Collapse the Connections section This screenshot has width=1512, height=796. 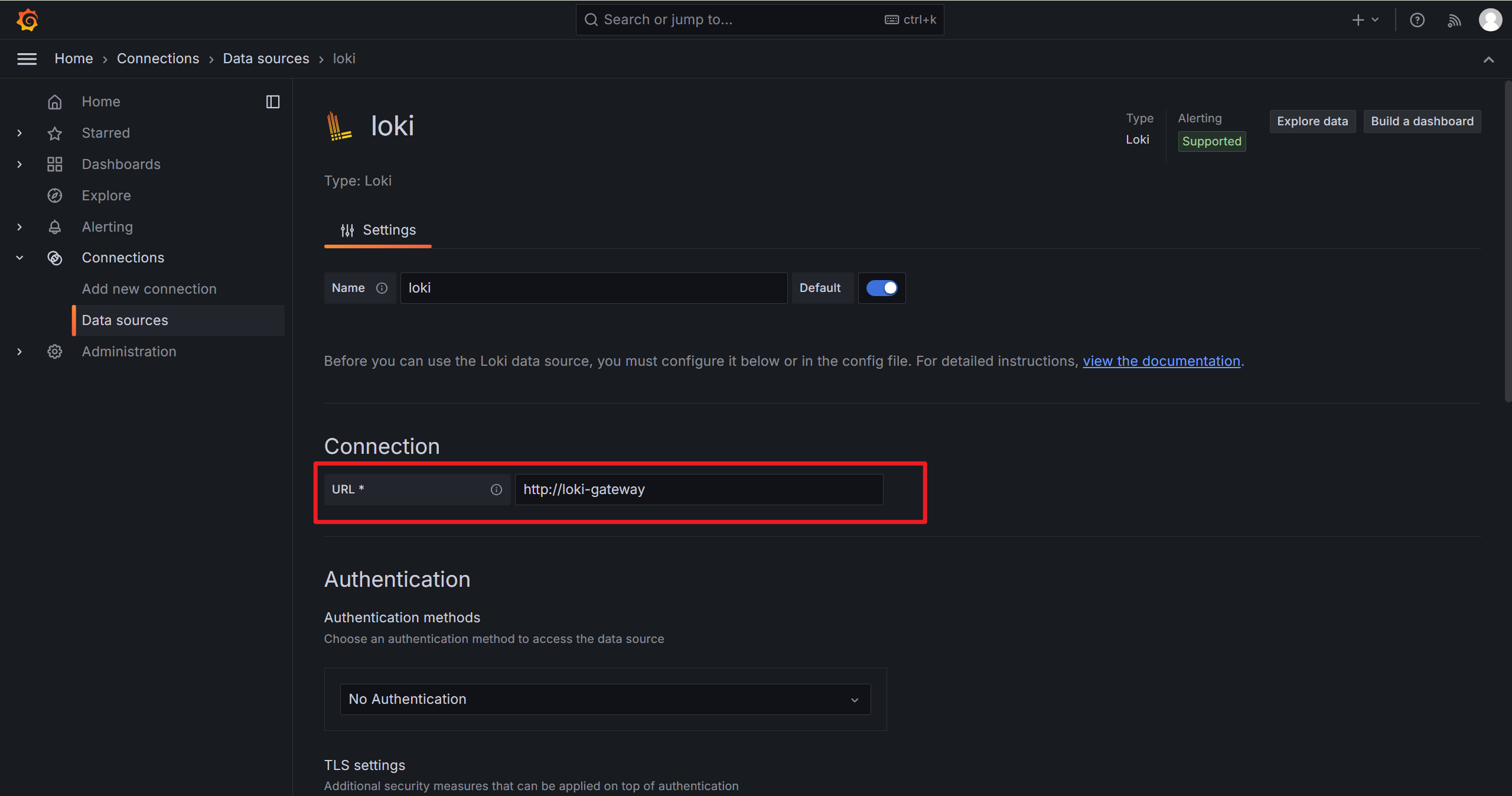click(x=19, y=258)
